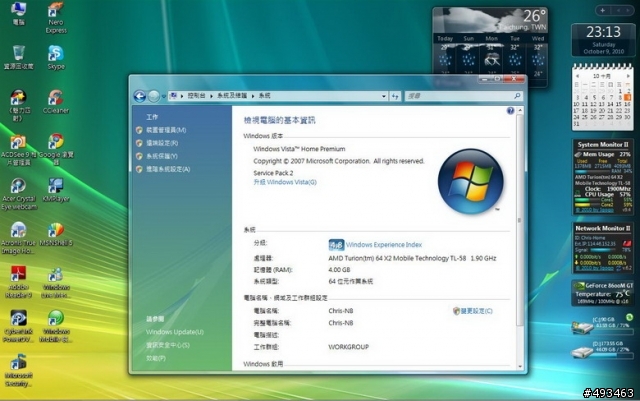Click the clock gadget showing 23:13

[x=603, y=40]
